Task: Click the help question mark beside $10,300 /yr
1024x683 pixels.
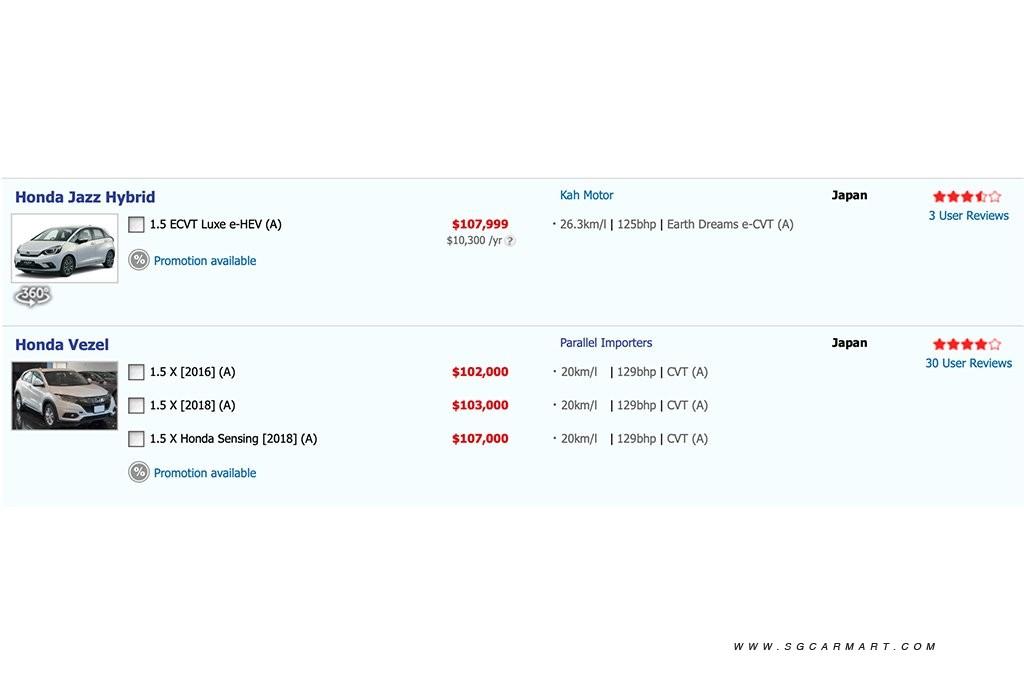Action: (510, 241)
